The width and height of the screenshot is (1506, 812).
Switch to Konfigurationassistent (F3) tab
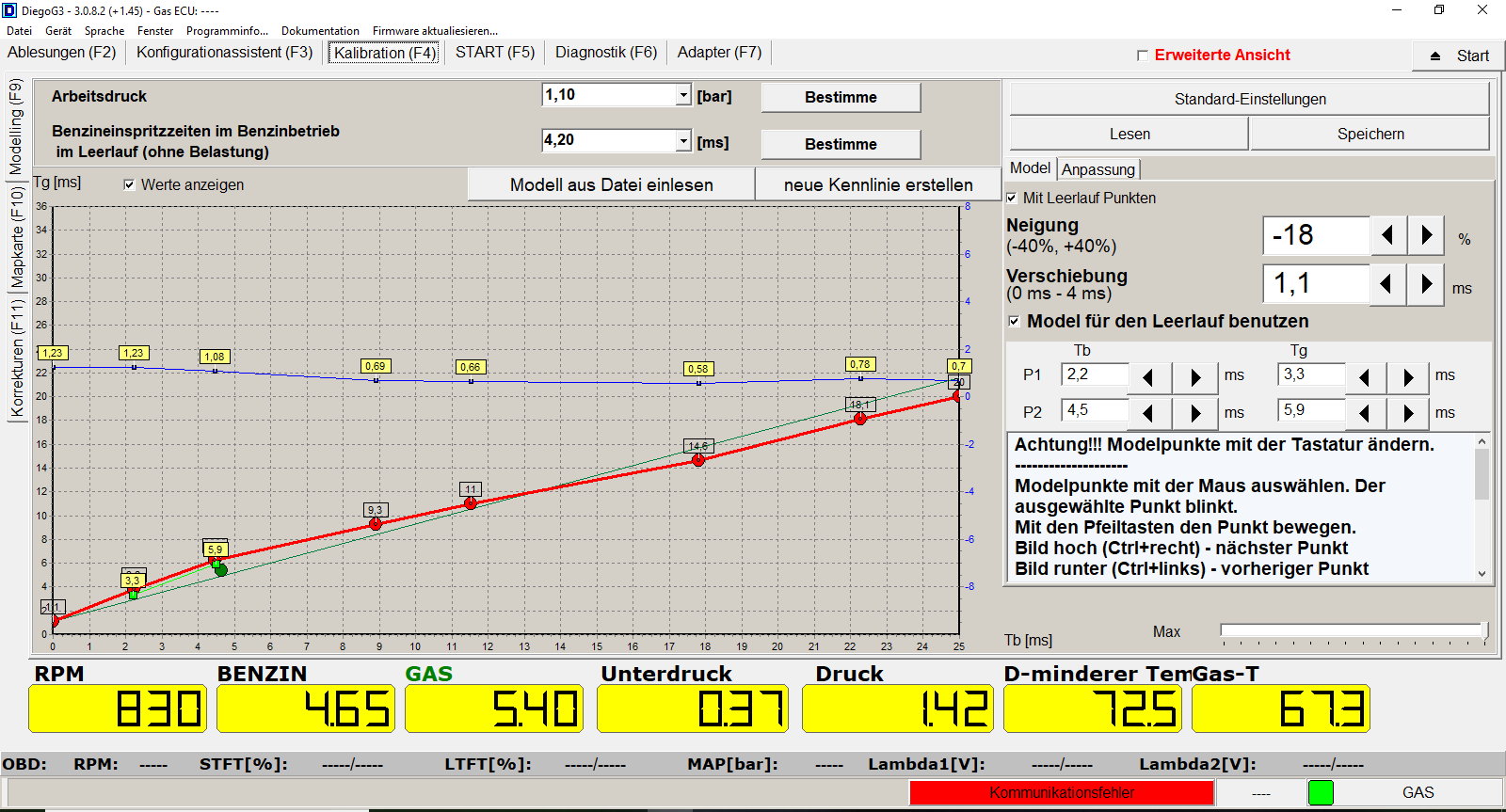225,53
